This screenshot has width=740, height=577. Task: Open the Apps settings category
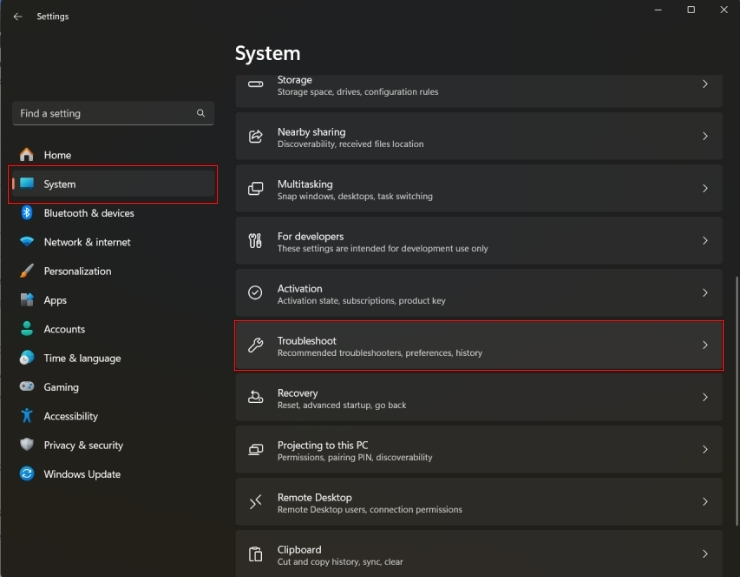point(113,300)
